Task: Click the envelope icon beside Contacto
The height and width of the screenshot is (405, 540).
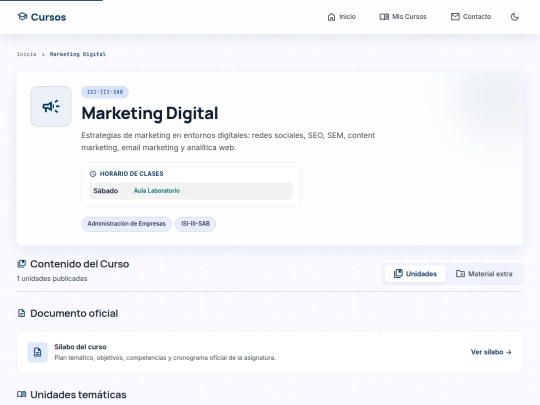Action: [455, 17]
